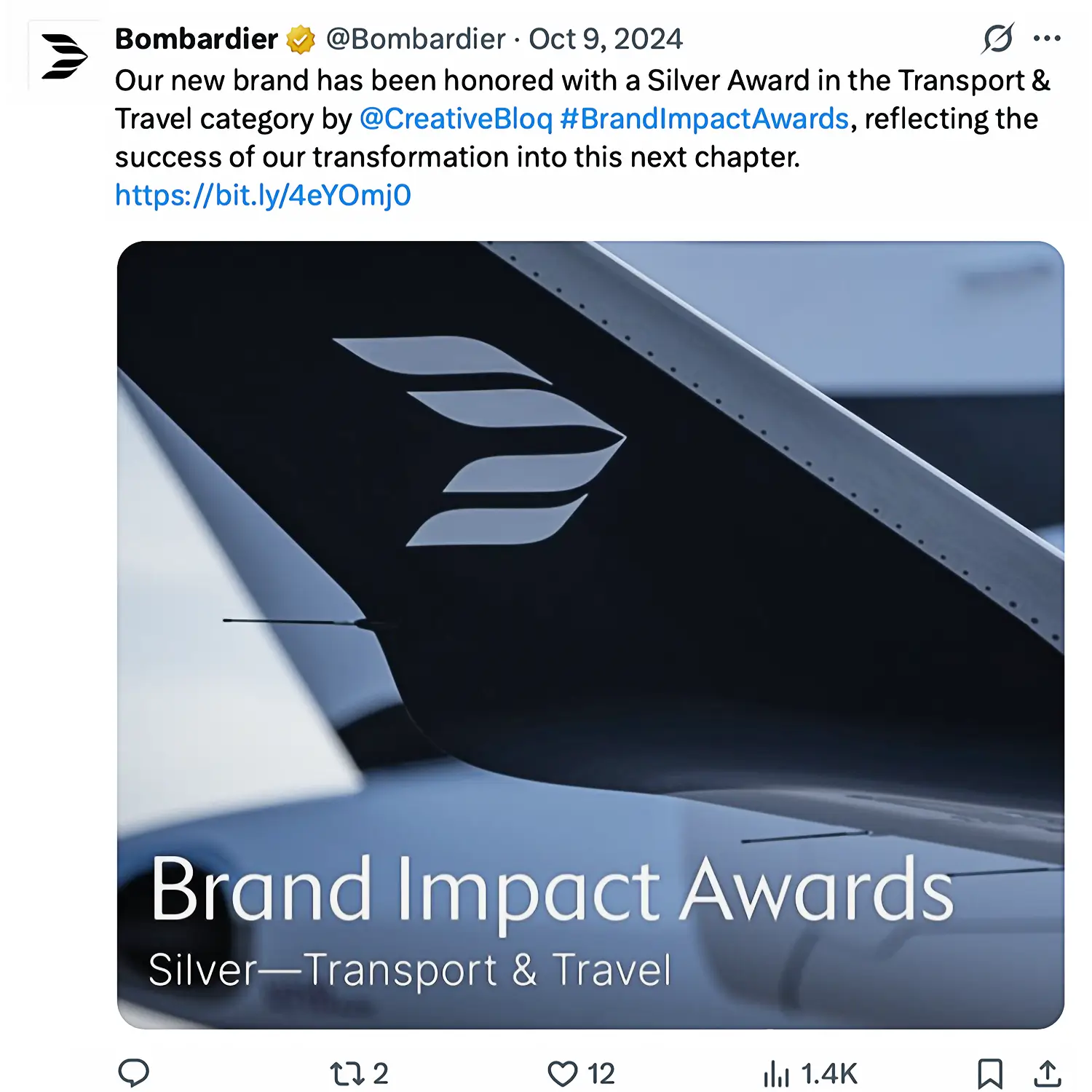Visit the @CreativeBloq mention

coord(456,119)
